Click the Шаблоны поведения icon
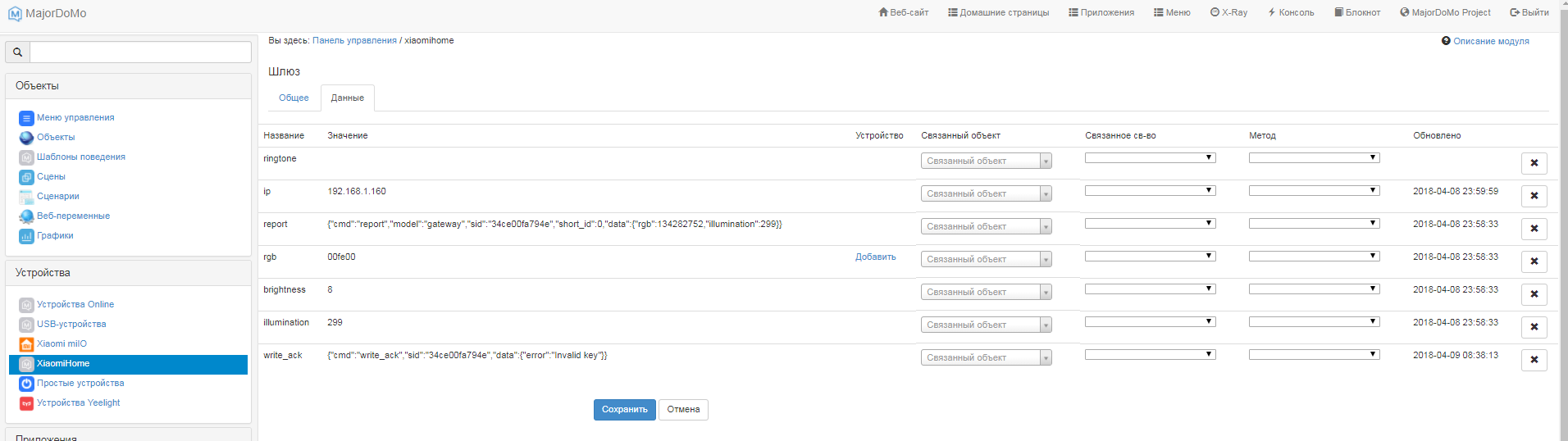This screenshot has height=441, width=1568. click(x=26, y=157)
